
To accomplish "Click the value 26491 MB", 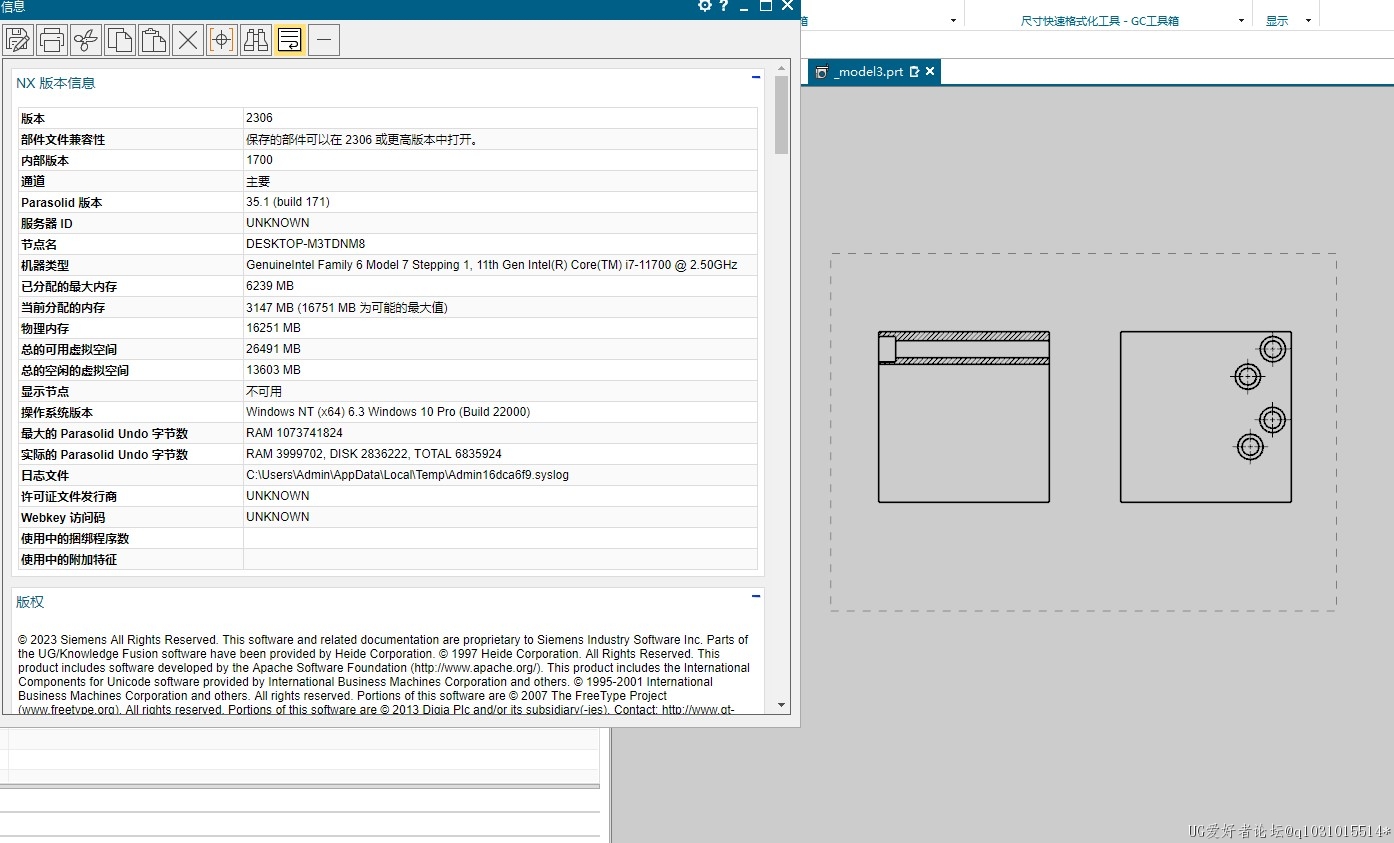I will click(273, 349).
